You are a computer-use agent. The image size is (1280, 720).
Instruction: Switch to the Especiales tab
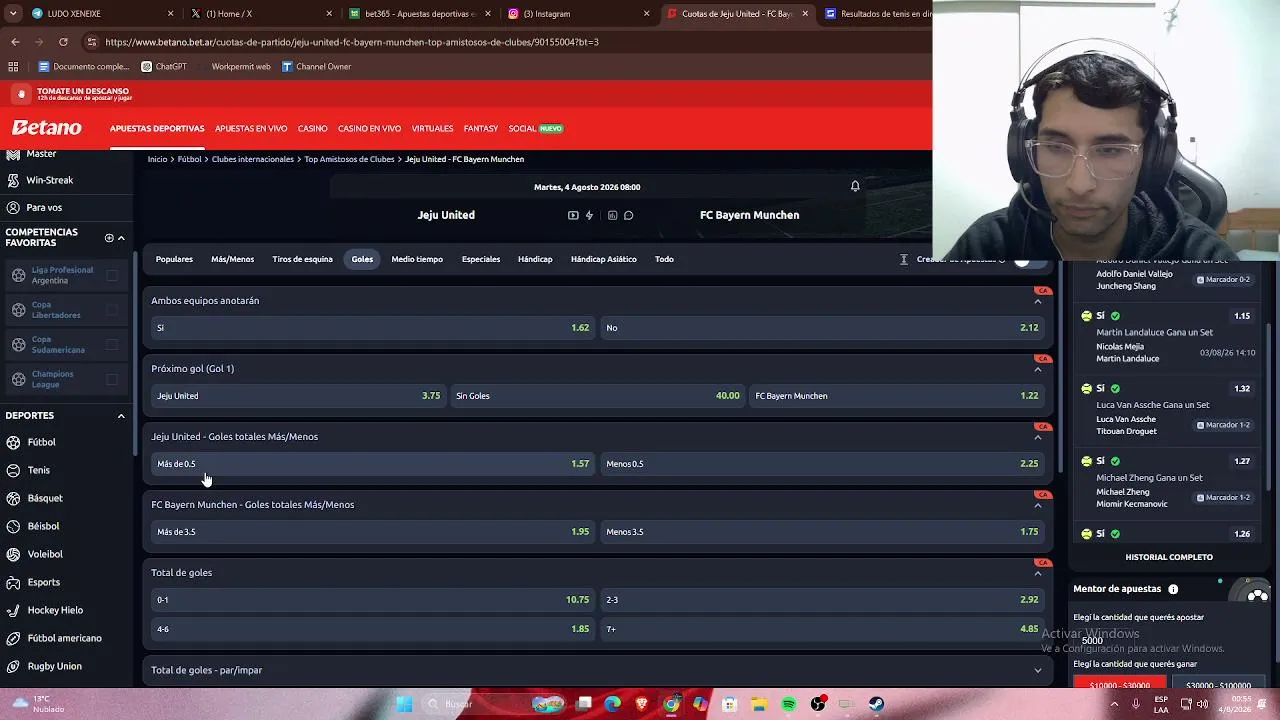coord(481,259)
